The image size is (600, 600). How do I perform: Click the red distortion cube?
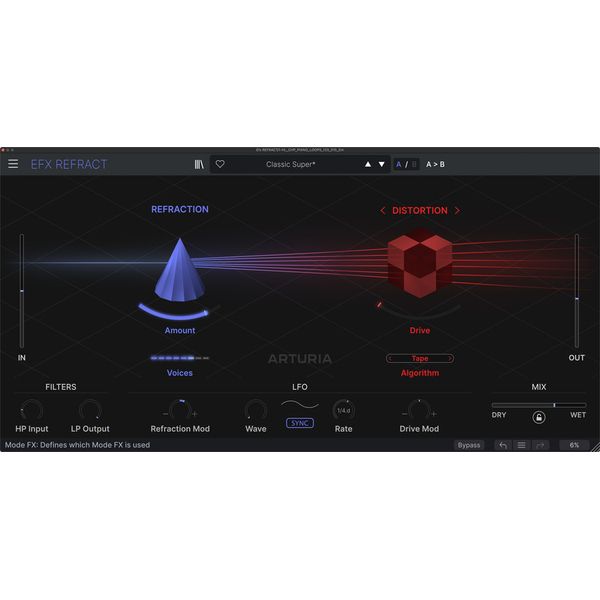[x=420, y=264]
